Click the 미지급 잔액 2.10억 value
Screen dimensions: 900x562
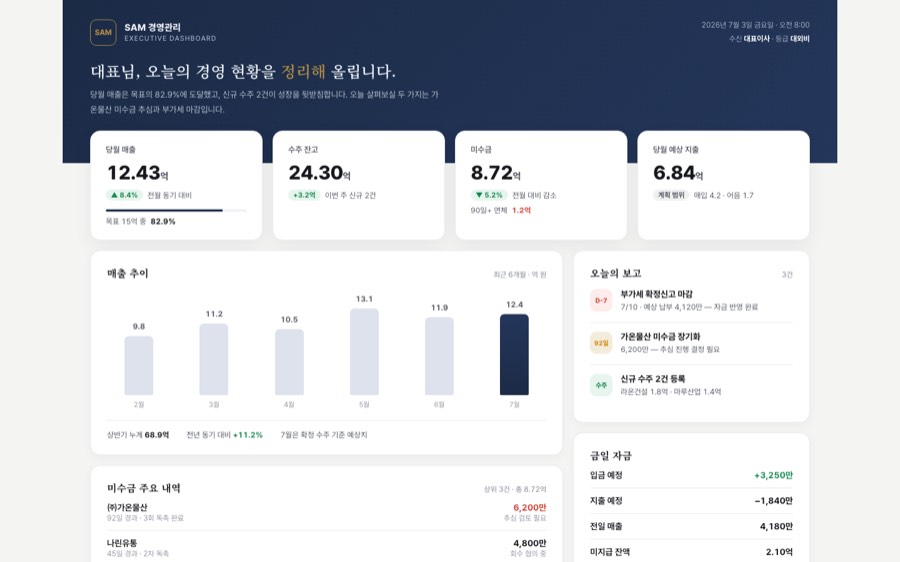pos(779,552)
